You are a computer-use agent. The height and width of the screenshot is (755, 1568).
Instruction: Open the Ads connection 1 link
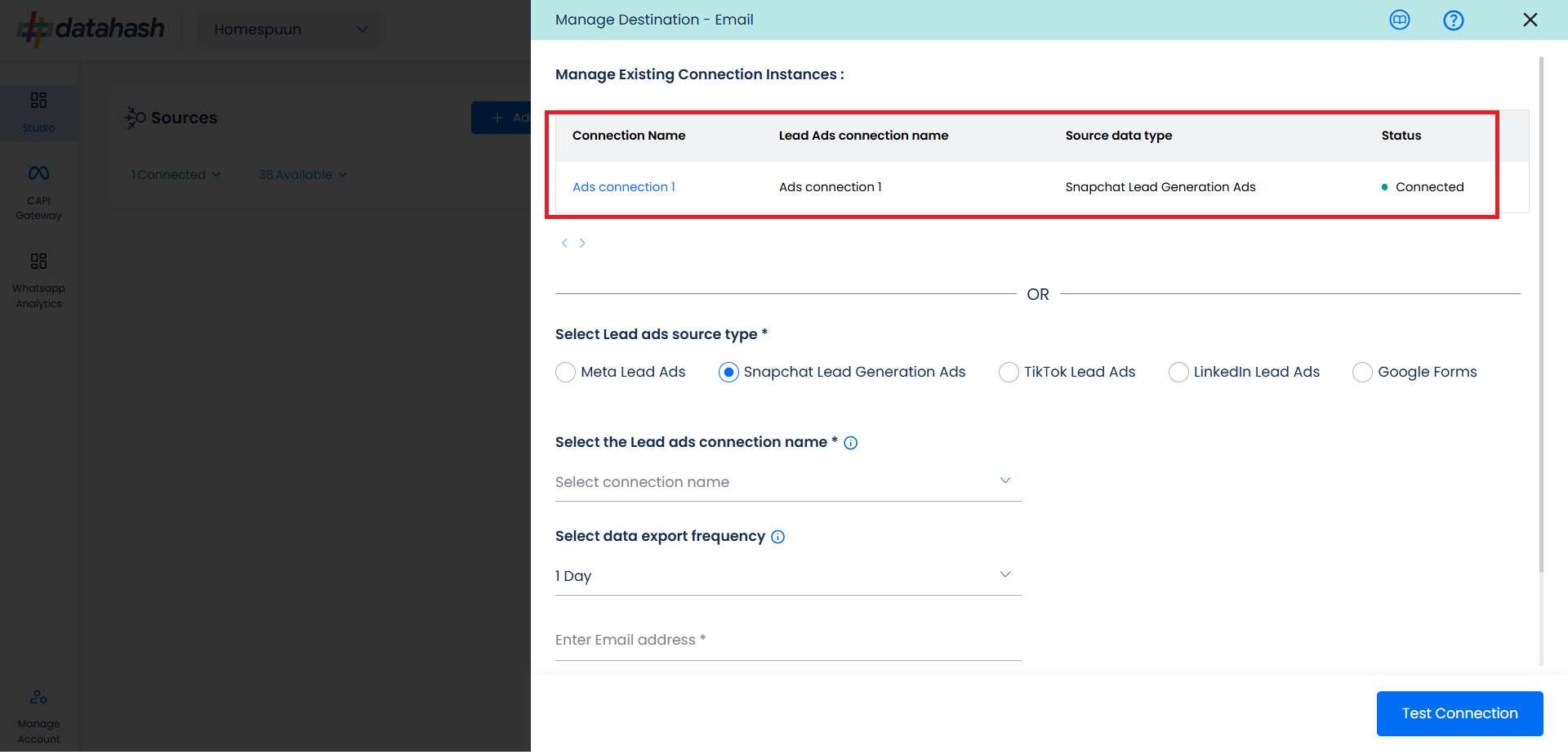click(x=624, y=187)
